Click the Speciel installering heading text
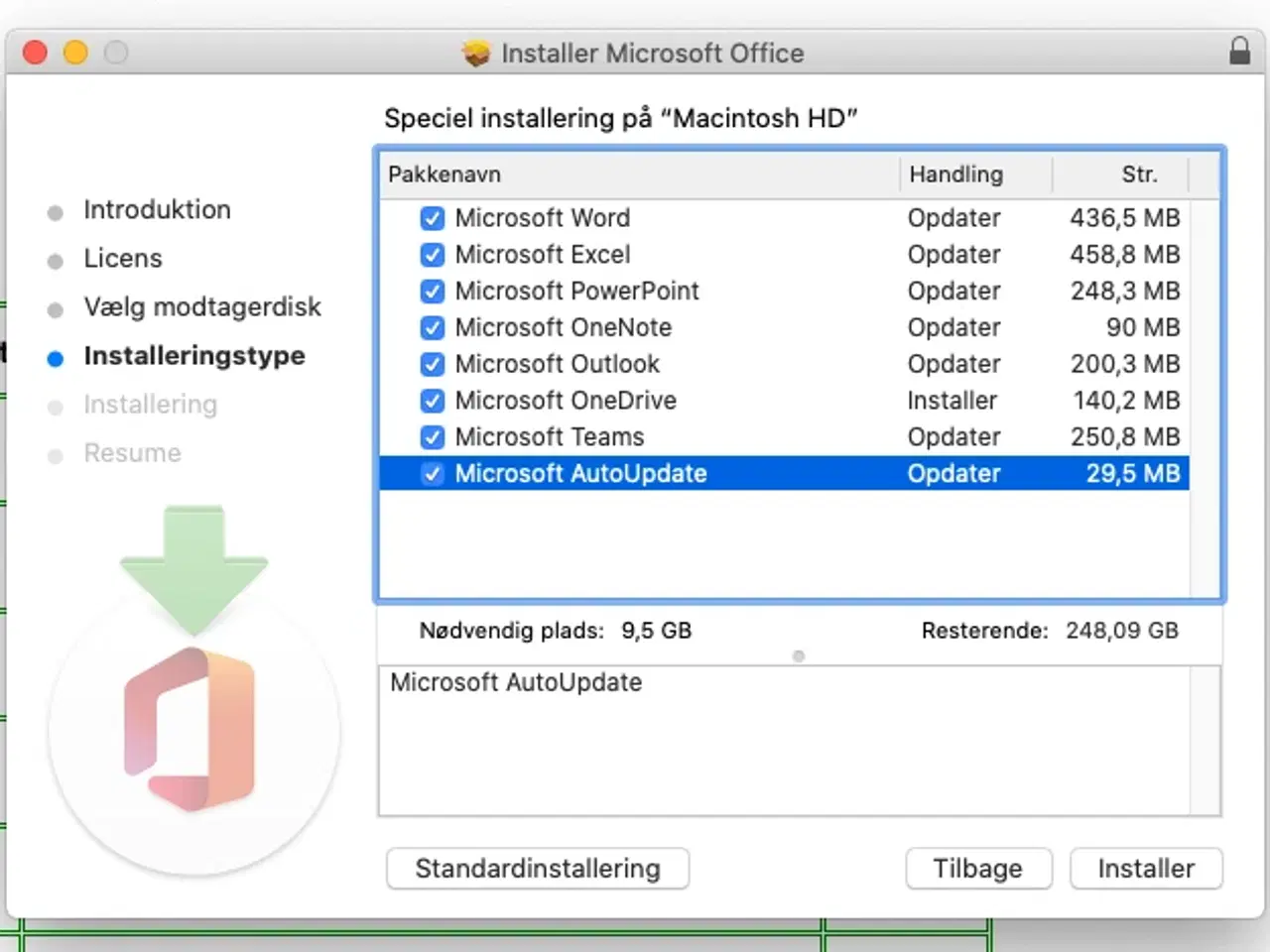Screen dimensions: 1270x952 click(621, 119)
